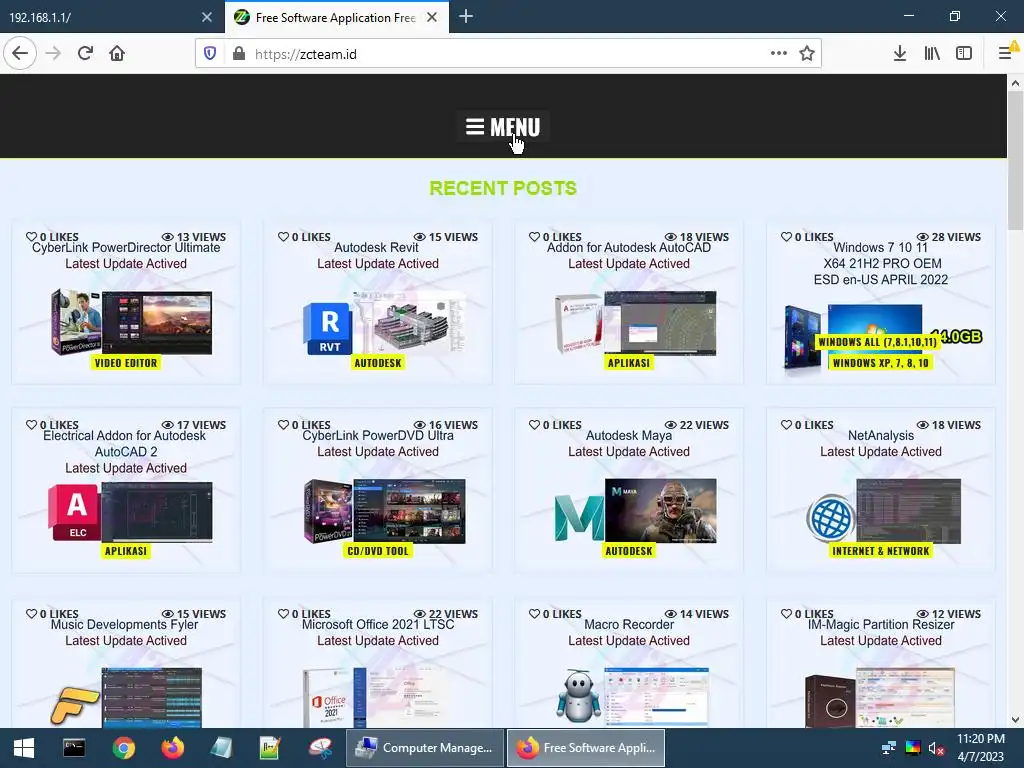1024x768 pixels.
Task: Click APLIKASI tag under Electrical Addon post
Action: [126, 551]
